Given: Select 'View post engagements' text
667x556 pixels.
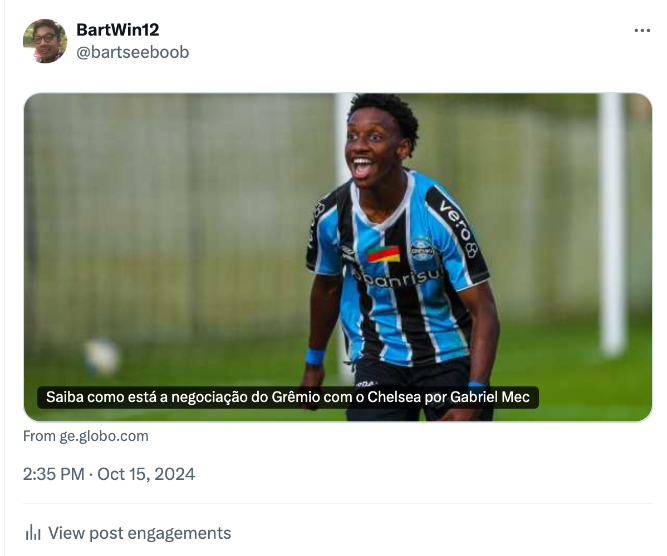Looking at the screenshot, I should [140, 533].
